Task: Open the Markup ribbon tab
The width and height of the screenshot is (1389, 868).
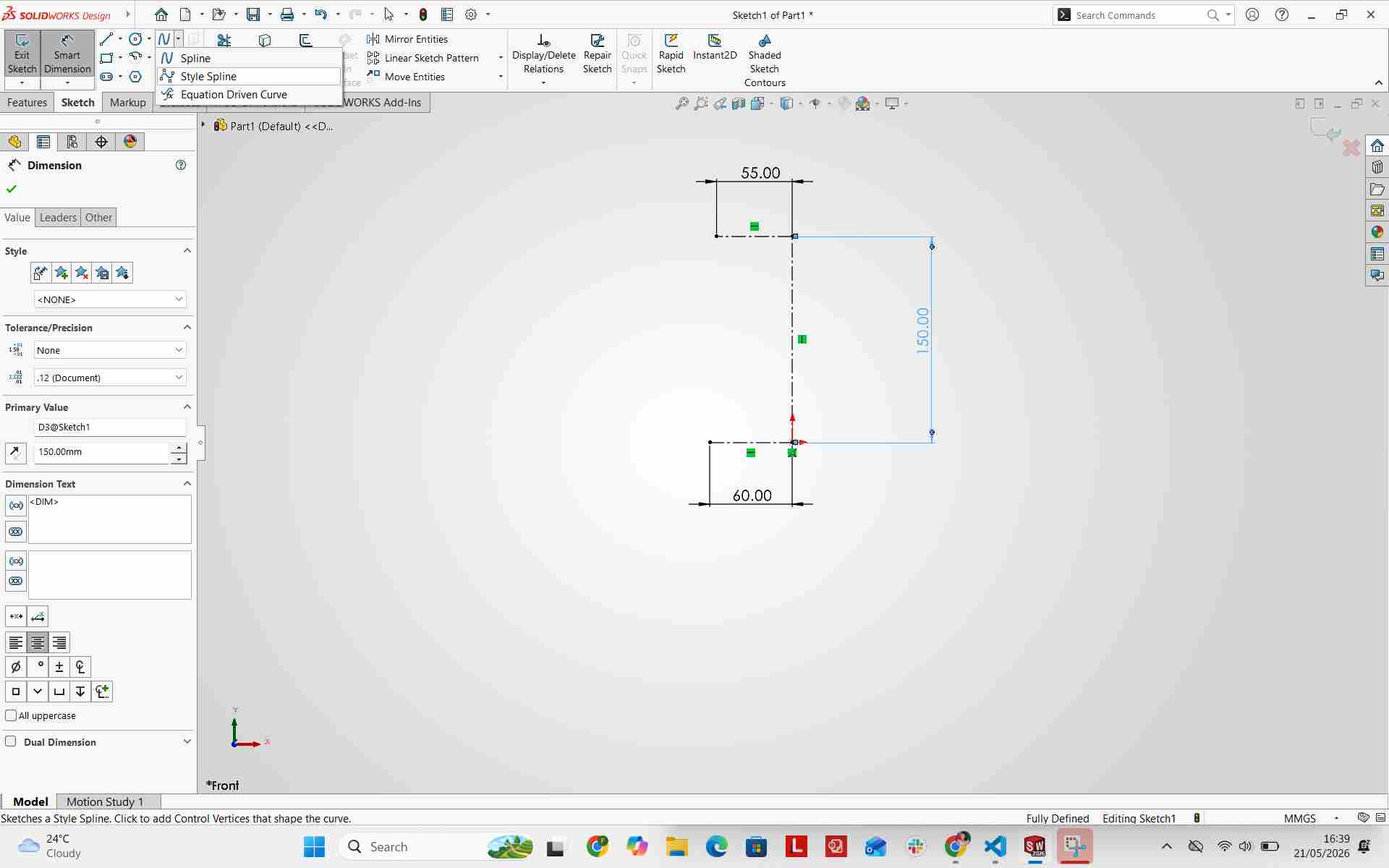Action: [x=128, y=103]
